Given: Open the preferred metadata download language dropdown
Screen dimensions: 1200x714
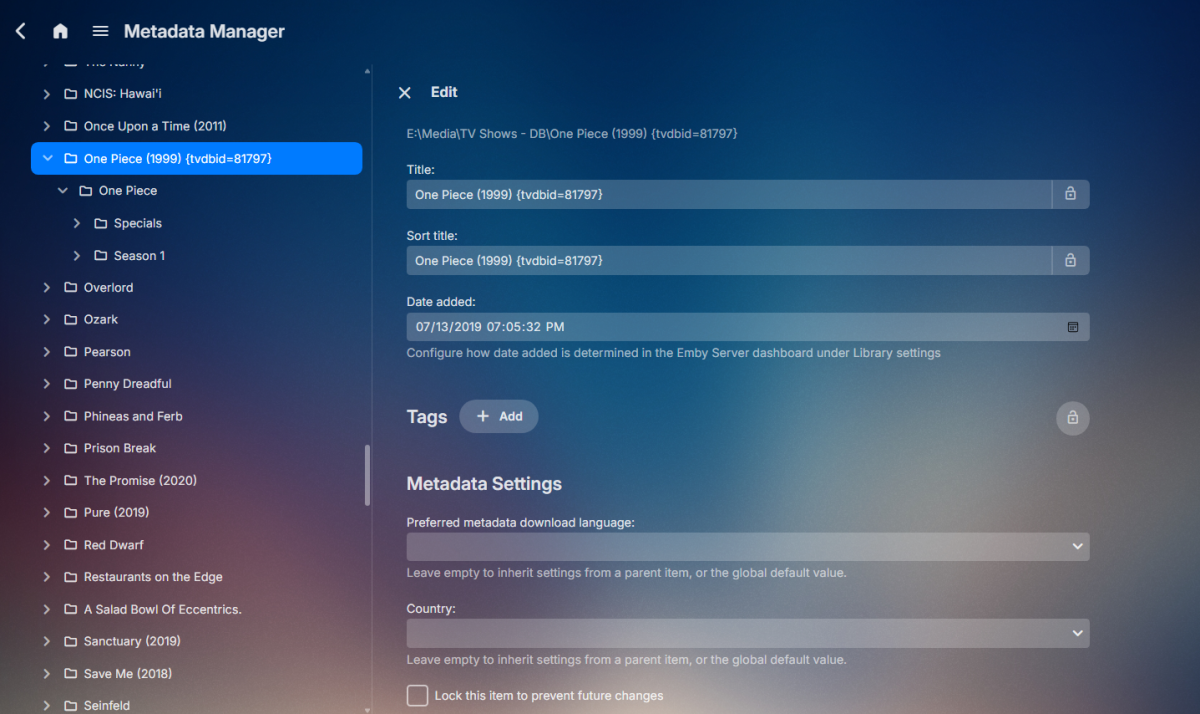Looking at the screenshot, I should coord(1077,546).
